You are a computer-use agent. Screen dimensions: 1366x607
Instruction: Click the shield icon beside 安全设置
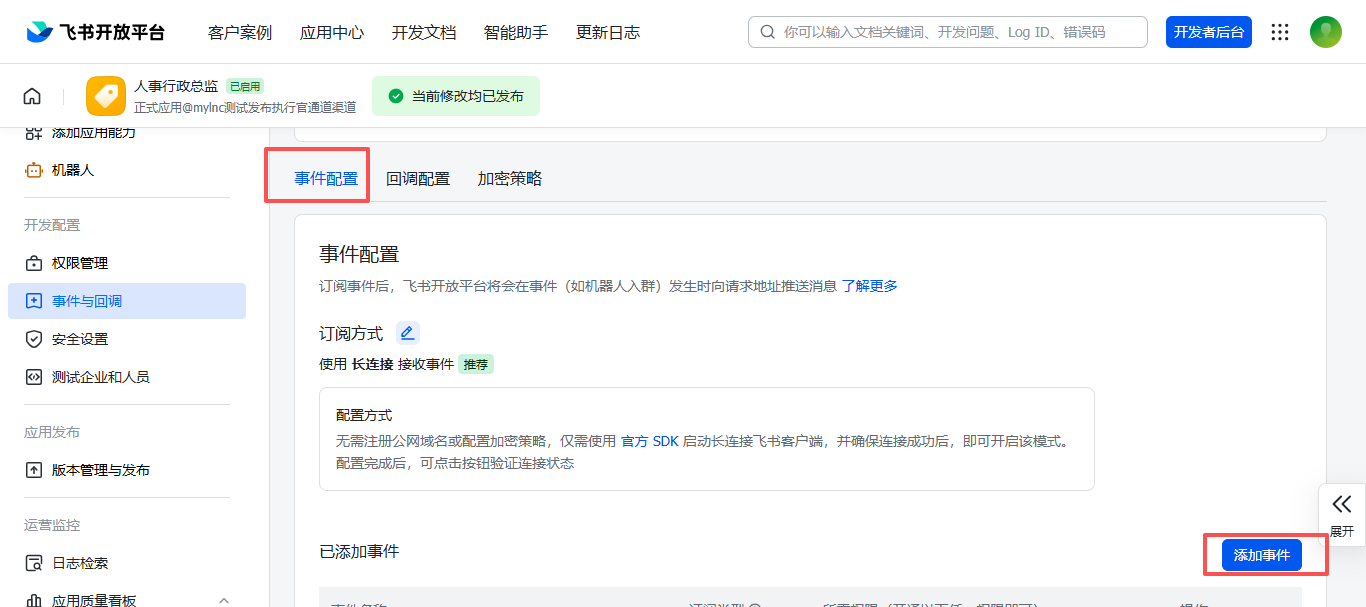(34, 339)
